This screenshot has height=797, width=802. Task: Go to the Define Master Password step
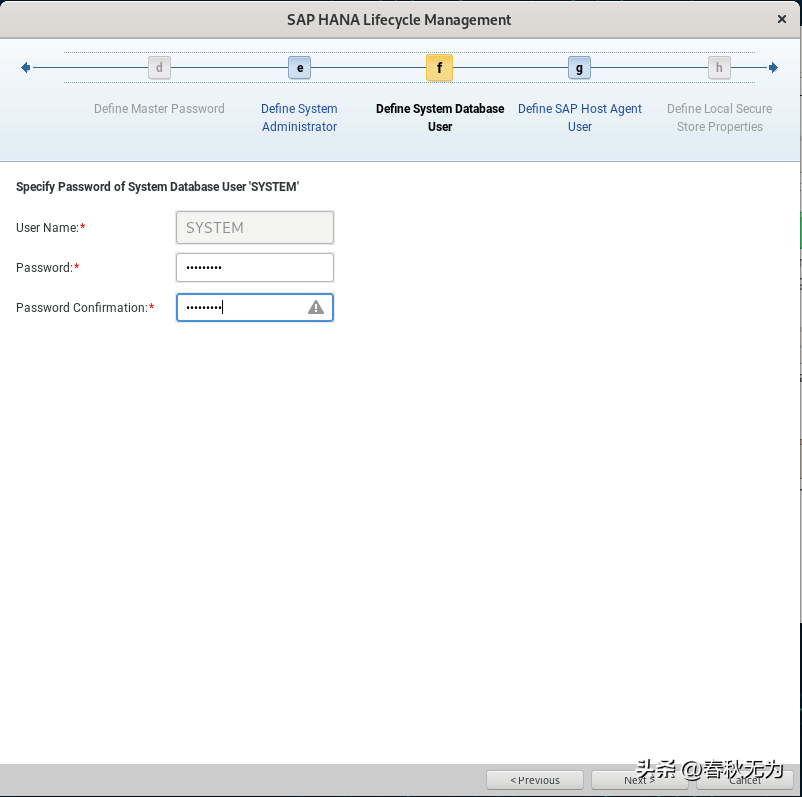tap(159, 108)
